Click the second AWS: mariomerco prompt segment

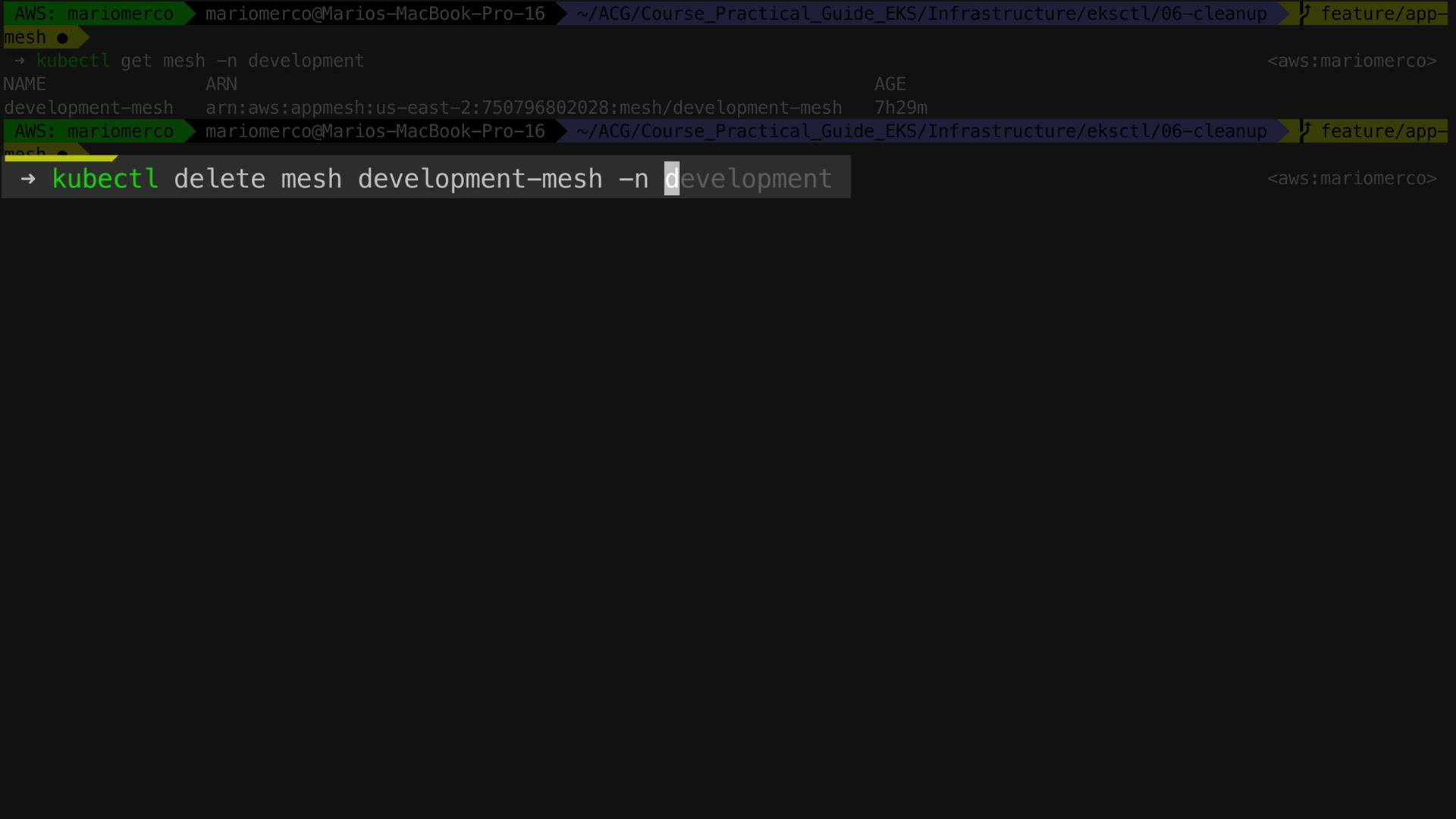point(94,131)
